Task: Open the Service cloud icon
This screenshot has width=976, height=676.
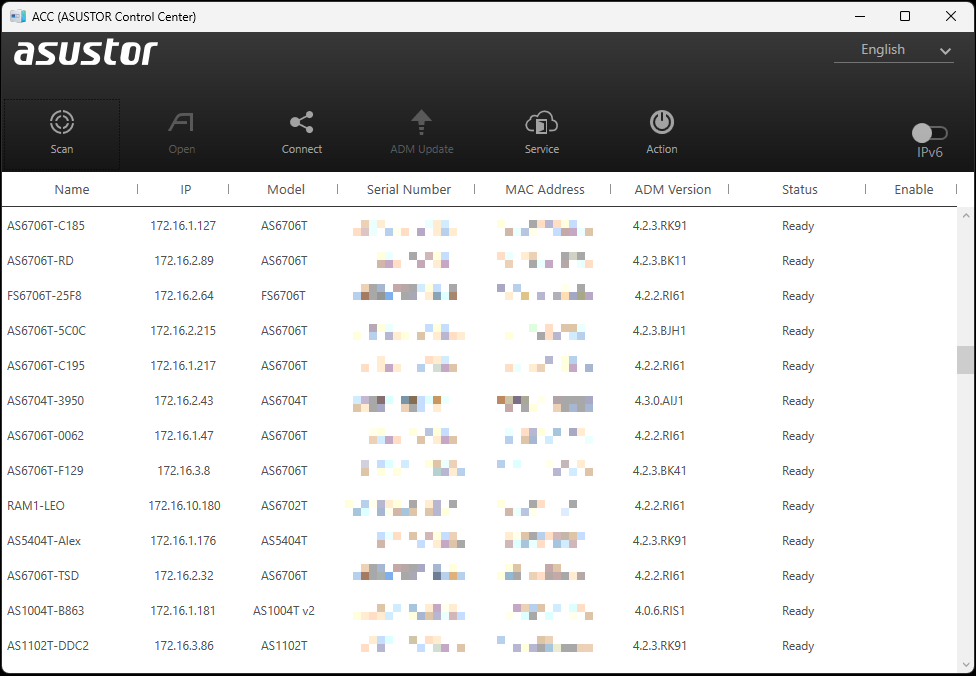Action: click(542, 123)
